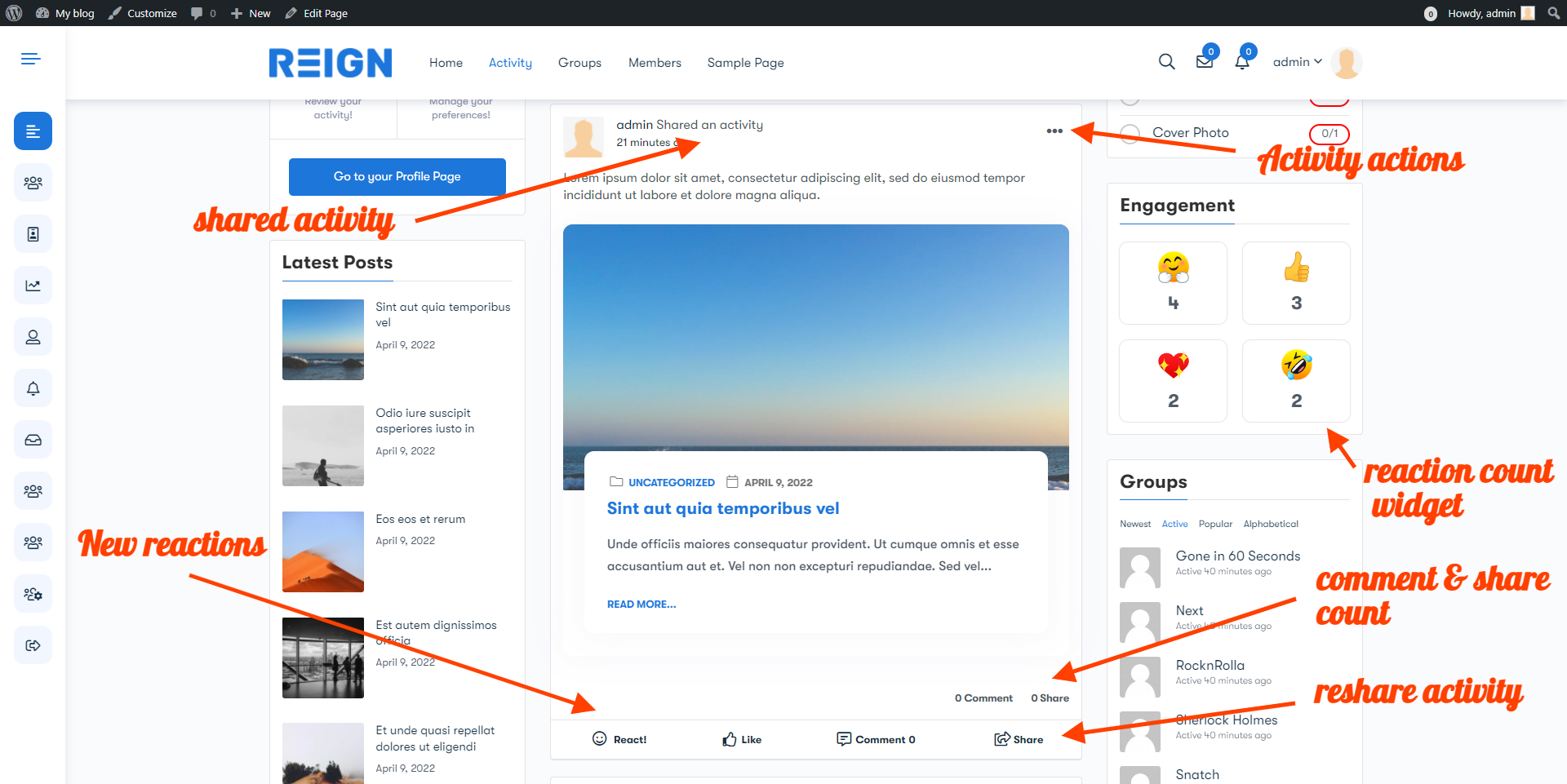Open latest post Est autem dignissimos officia
Viewport: 1567px width, 784px height.
coord(436,632)
